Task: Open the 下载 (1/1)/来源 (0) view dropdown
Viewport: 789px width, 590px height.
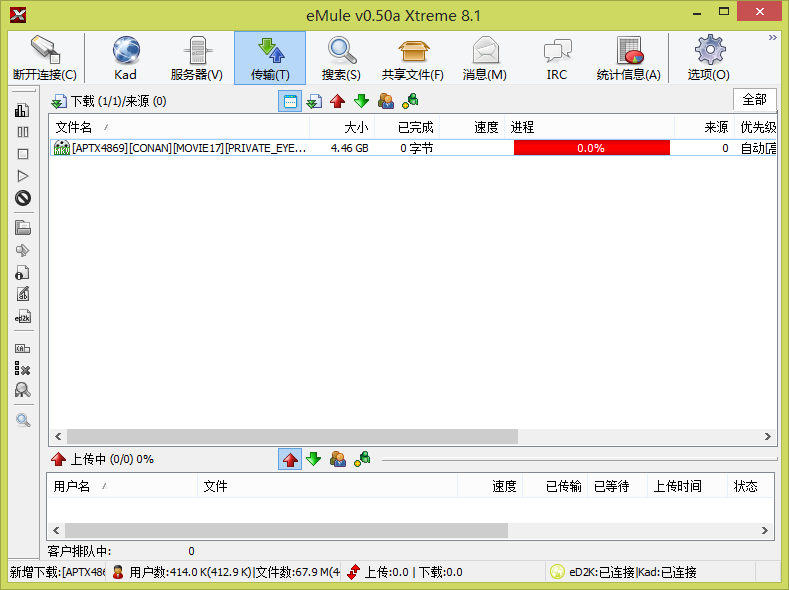Action: pos(109,102)
